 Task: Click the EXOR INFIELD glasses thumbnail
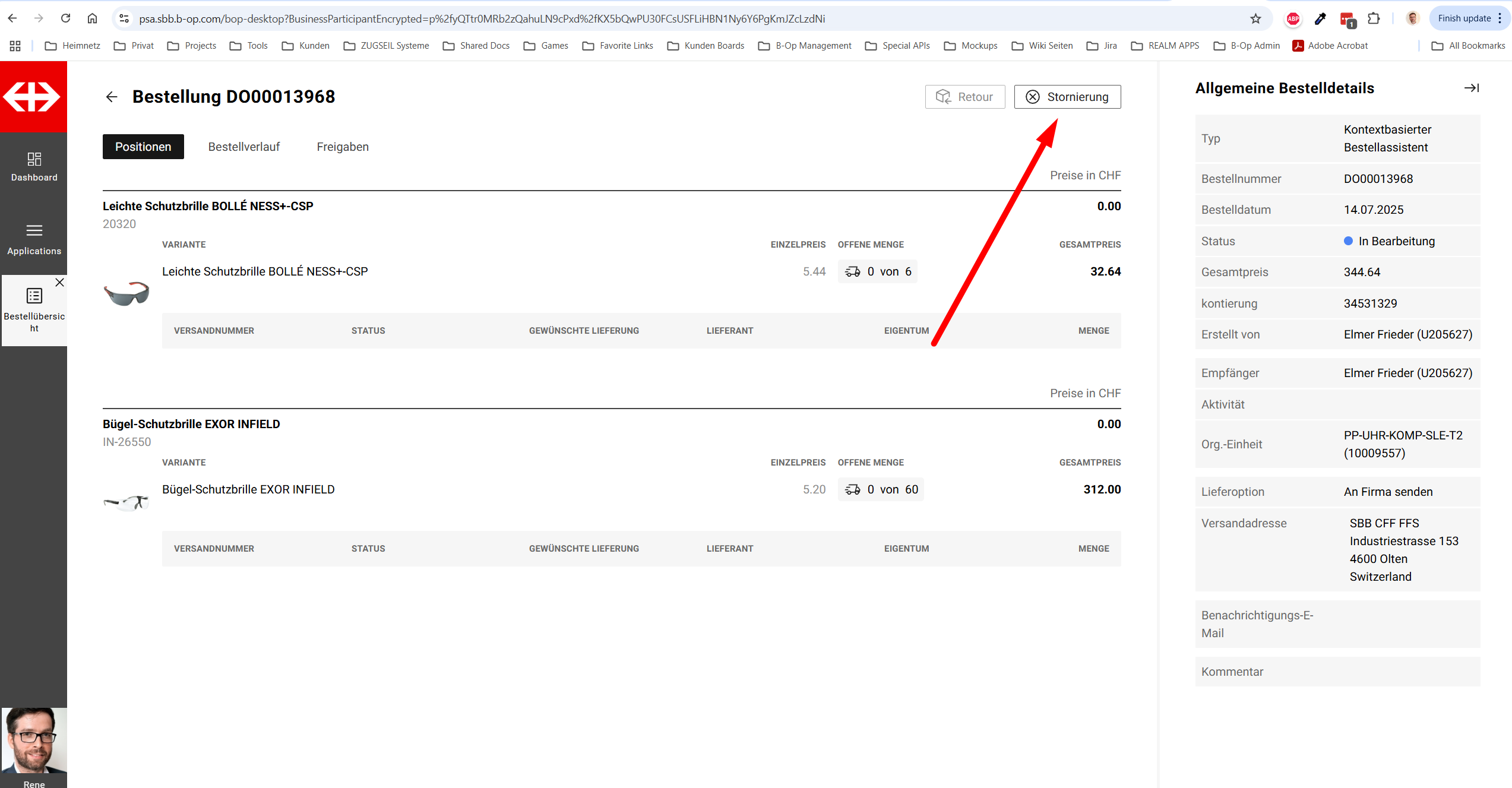pyautogui.click(x=126, y=502)
